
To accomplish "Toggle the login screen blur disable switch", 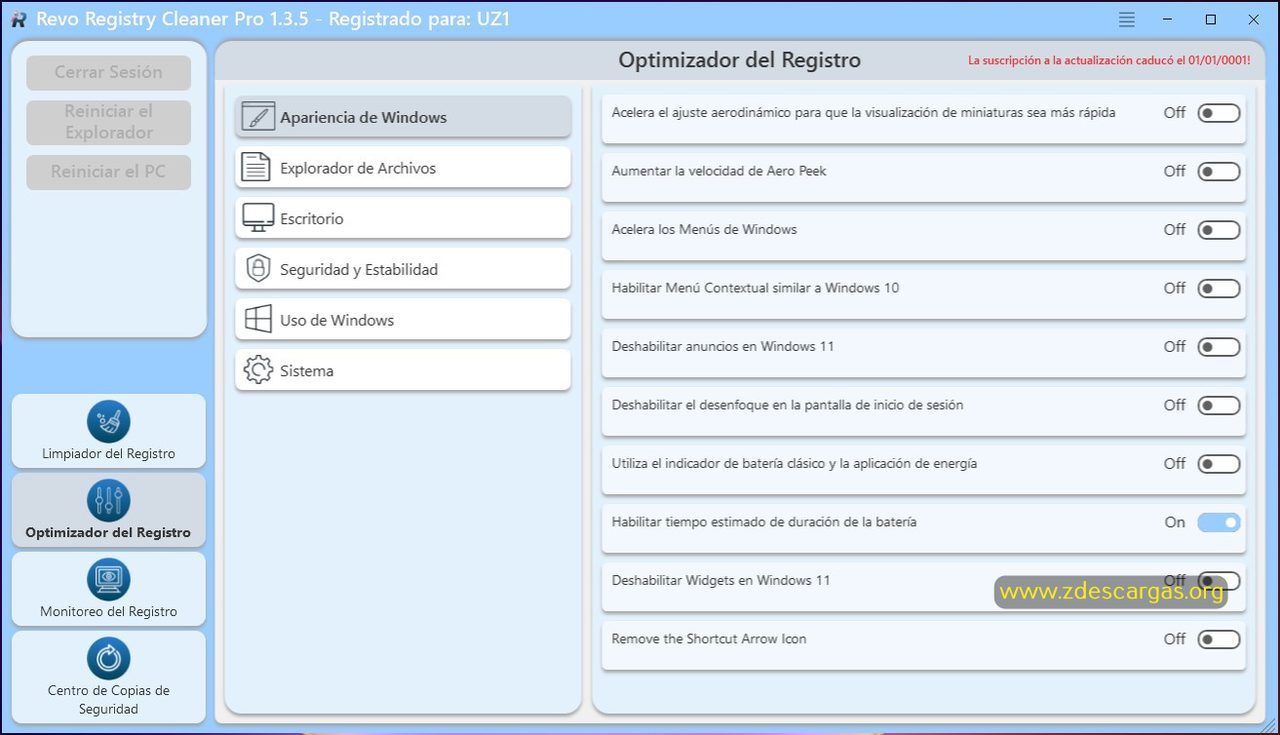I will 1219,406.
